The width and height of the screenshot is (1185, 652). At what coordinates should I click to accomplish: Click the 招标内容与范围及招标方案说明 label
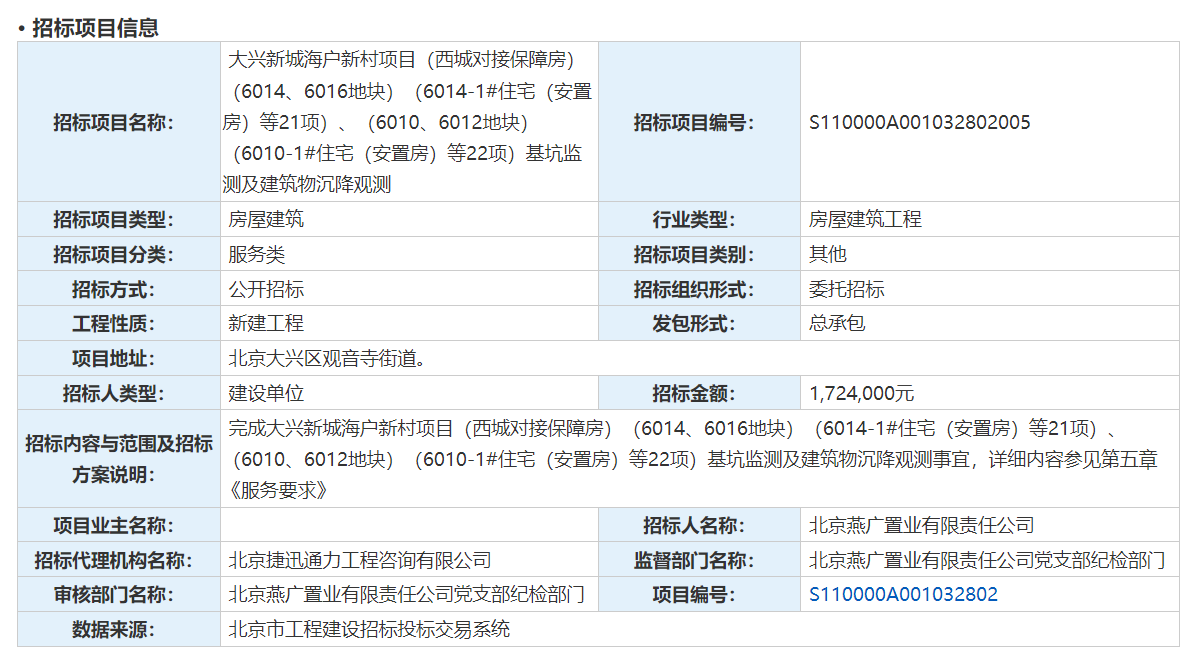pos(119,459)
